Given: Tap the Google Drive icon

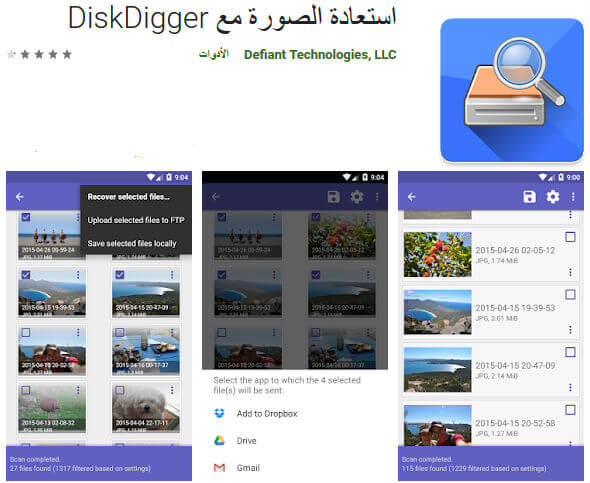Looking at the screenshot, I should (x=219, y=440).
